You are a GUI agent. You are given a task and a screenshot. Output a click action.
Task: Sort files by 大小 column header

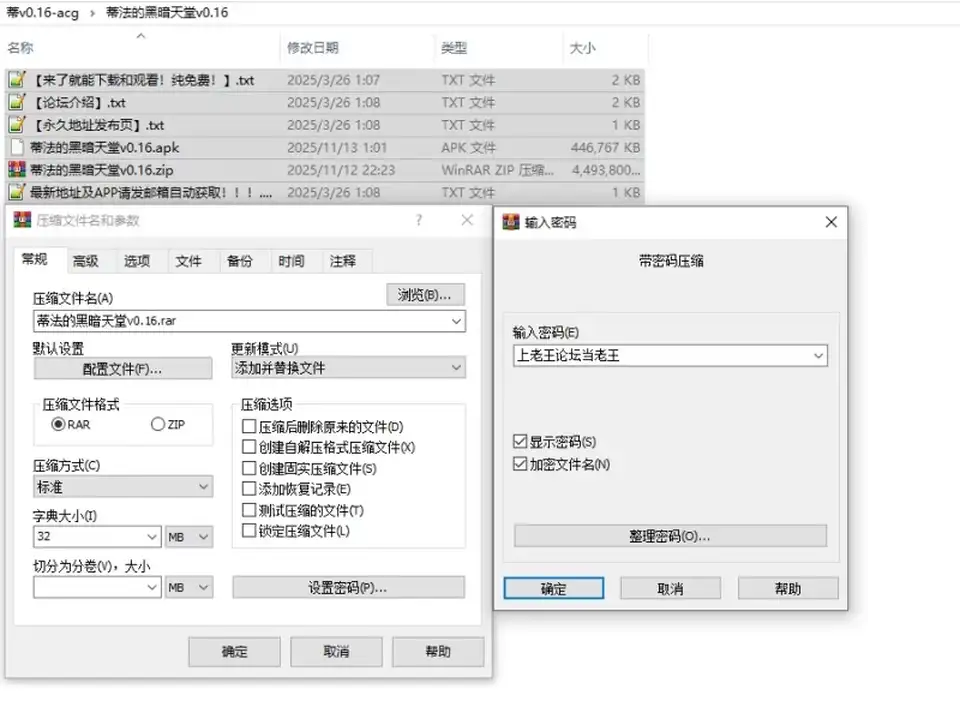tap(605, 48)
